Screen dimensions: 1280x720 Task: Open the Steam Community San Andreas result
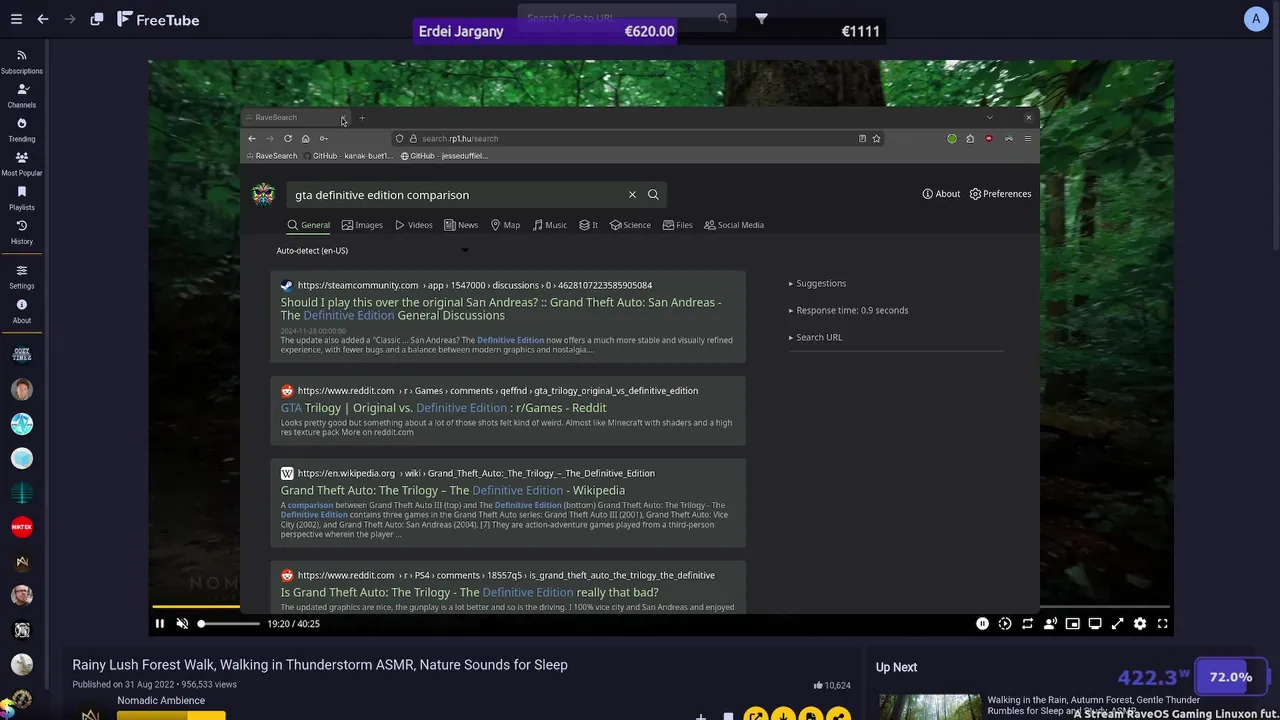point(500,309)
